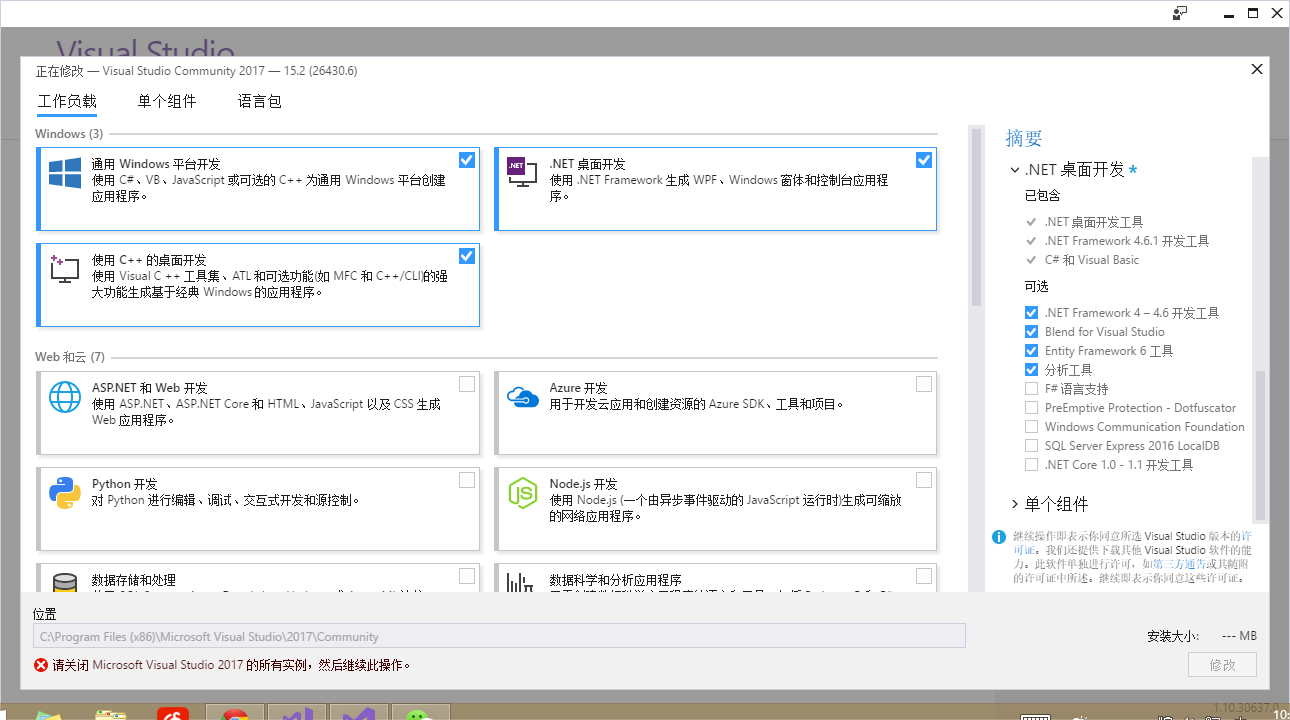Viewport: 1290px width, 720px height.
Task: Check the Python 开发 workload
Action: 467,480
